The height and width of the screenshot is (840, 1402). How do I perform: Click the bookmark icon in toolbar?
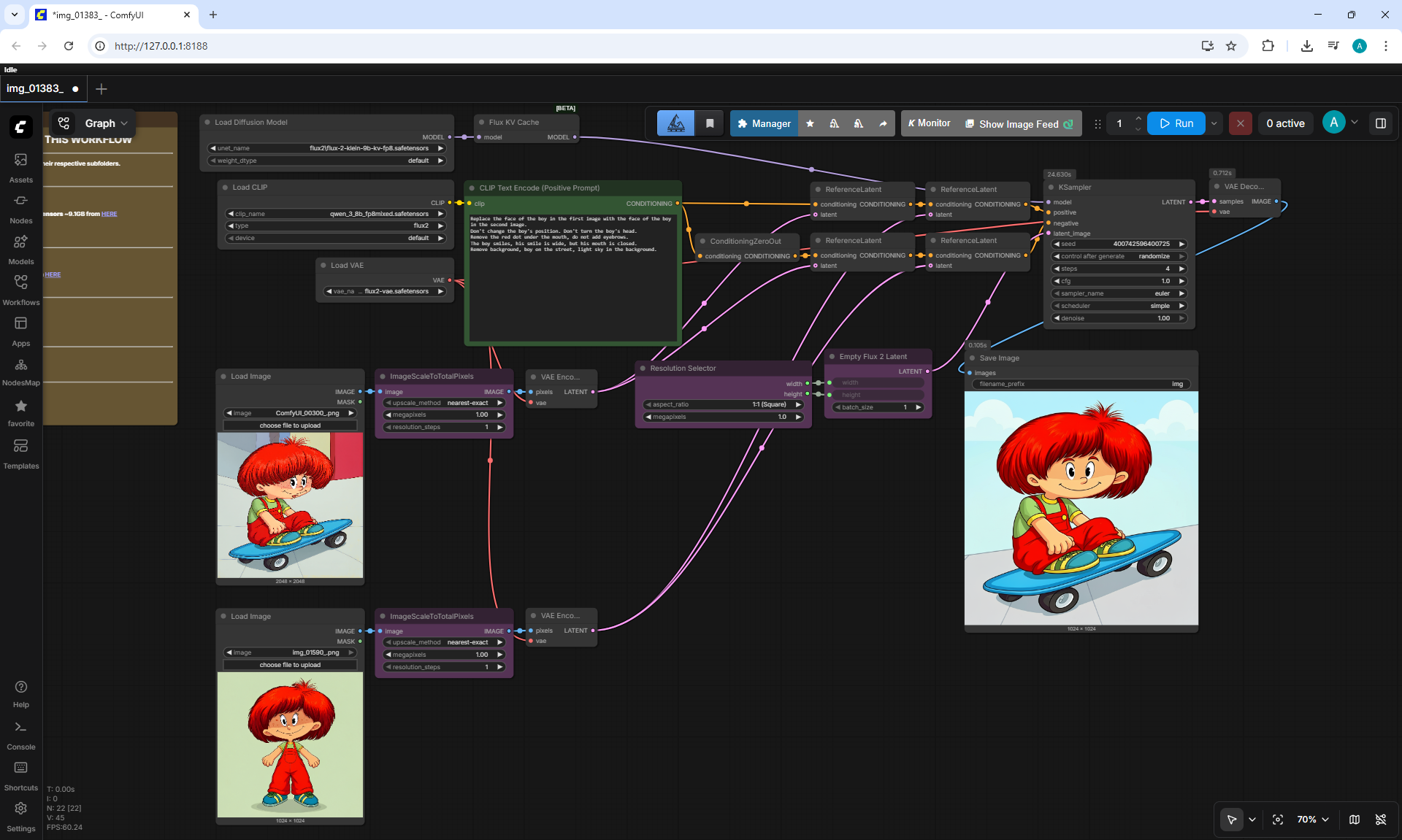pos(710,123)
